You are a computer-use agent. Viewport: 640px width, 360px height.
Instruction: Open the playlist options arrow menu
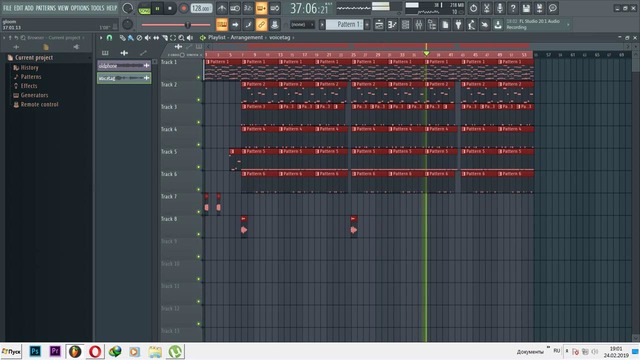101,38
